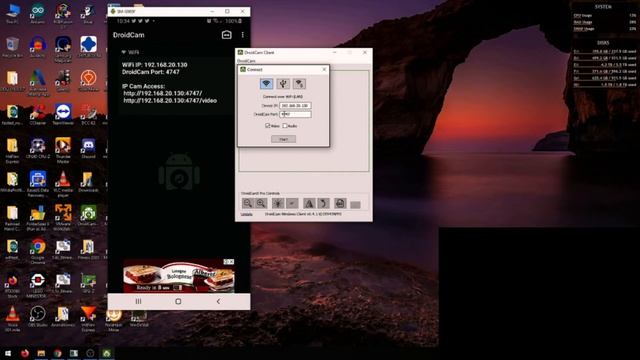Open the Downloads desktop shortcut
The image size is (640, 360).
click(x=88, y=182)
